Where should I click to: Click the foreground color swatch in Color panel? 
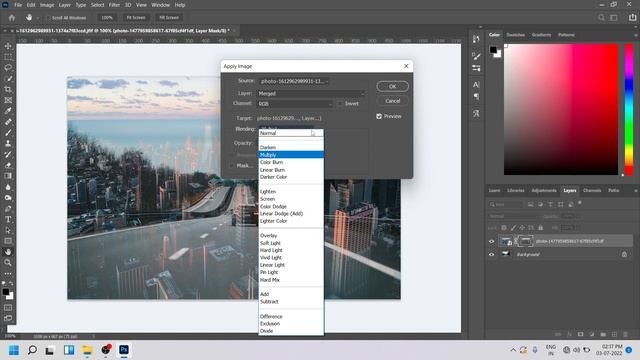493,50
